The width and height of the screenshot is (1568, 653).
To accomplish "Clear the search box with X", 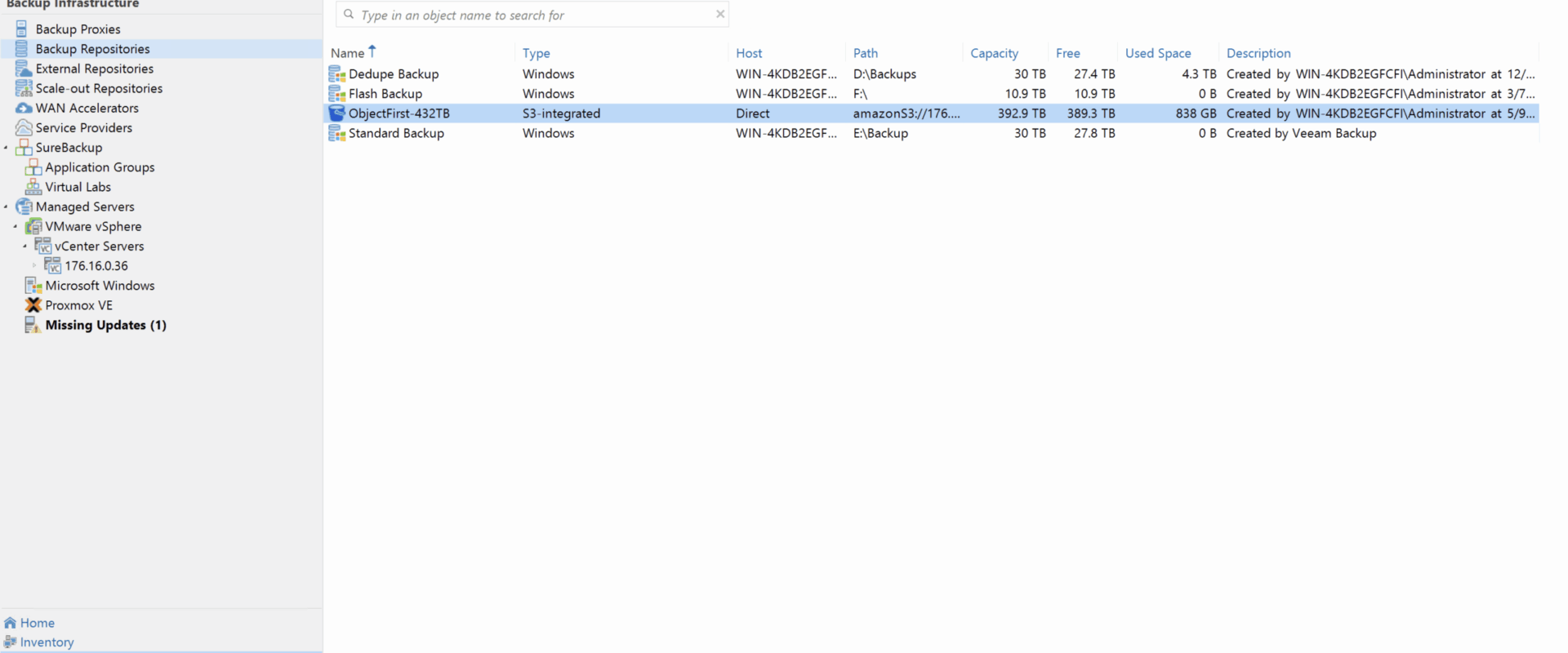I will [x=720, y=14].
